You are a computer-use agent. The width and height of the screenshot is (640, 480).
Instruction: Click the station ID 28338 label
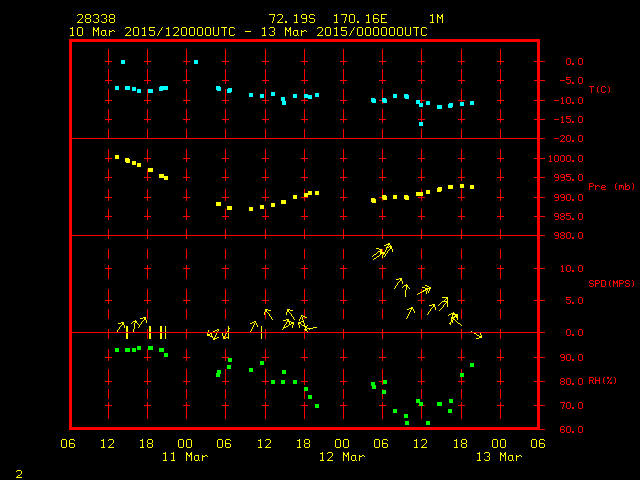pyautogui.click(x=95, y=19)
